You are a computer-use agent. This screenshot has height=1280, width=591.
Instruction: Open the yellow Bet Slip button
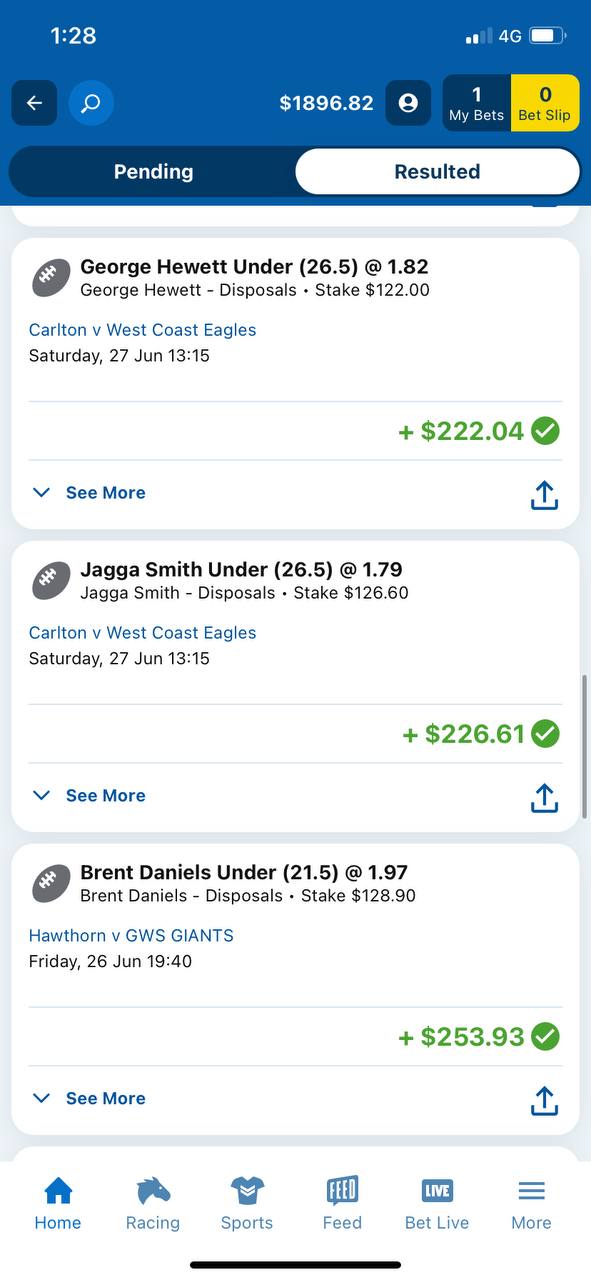click(x=545, y=103)
